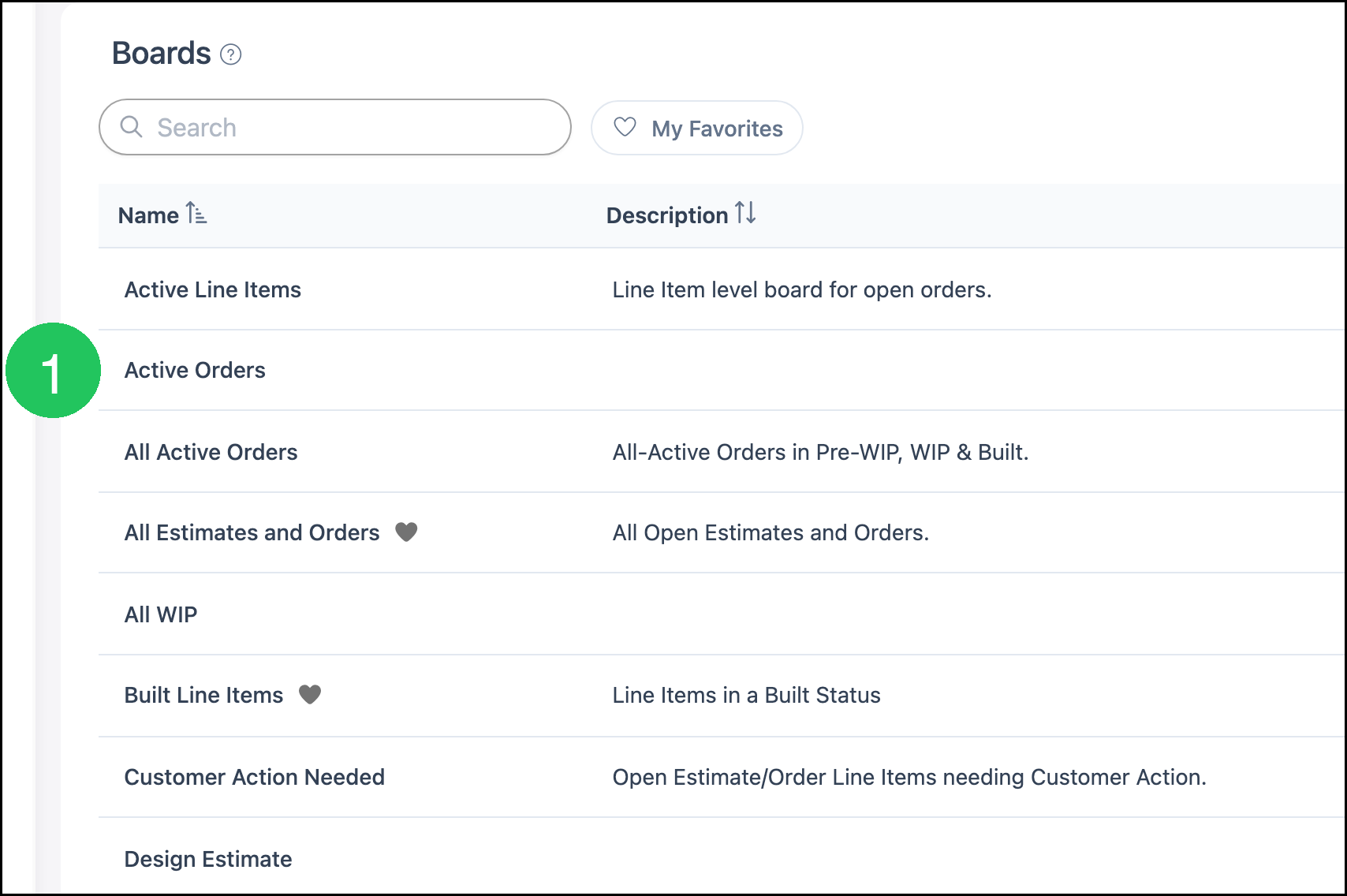1347x896 pixels.
Task: Click 'All Open Estimates and Orders.' description
Action: pyautogui.click(x=771, y=532)
